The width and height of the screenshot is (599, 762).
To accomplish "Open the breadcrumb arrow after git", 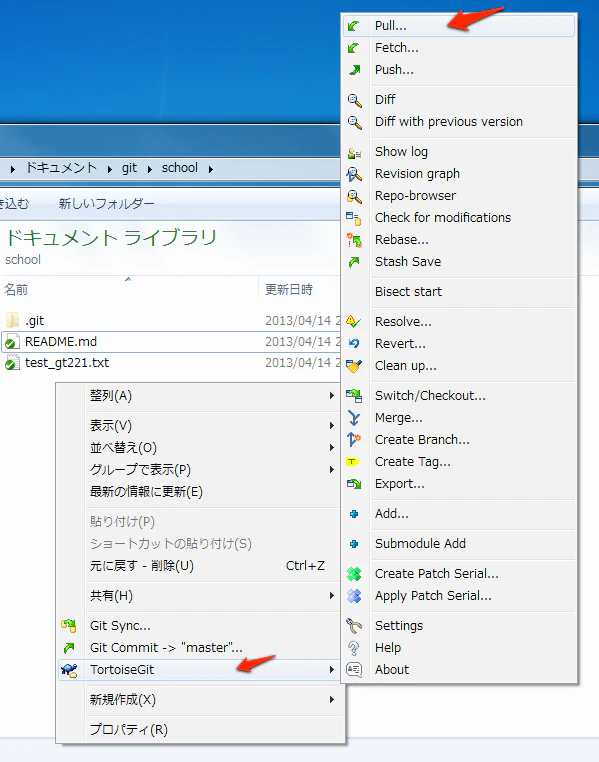I will (x=150, y=169).
